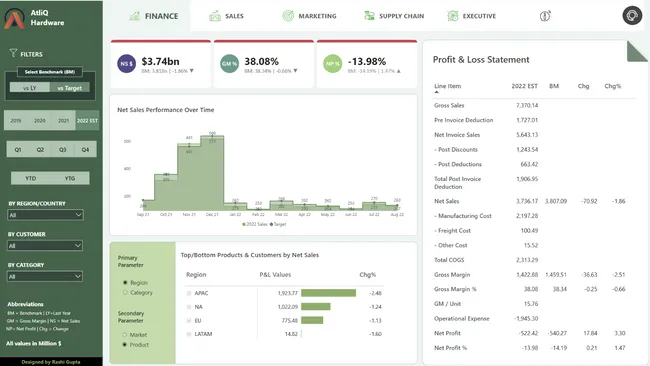
Task: Click the Dec 21 bar in sales chart
Action: pos(212,172)
